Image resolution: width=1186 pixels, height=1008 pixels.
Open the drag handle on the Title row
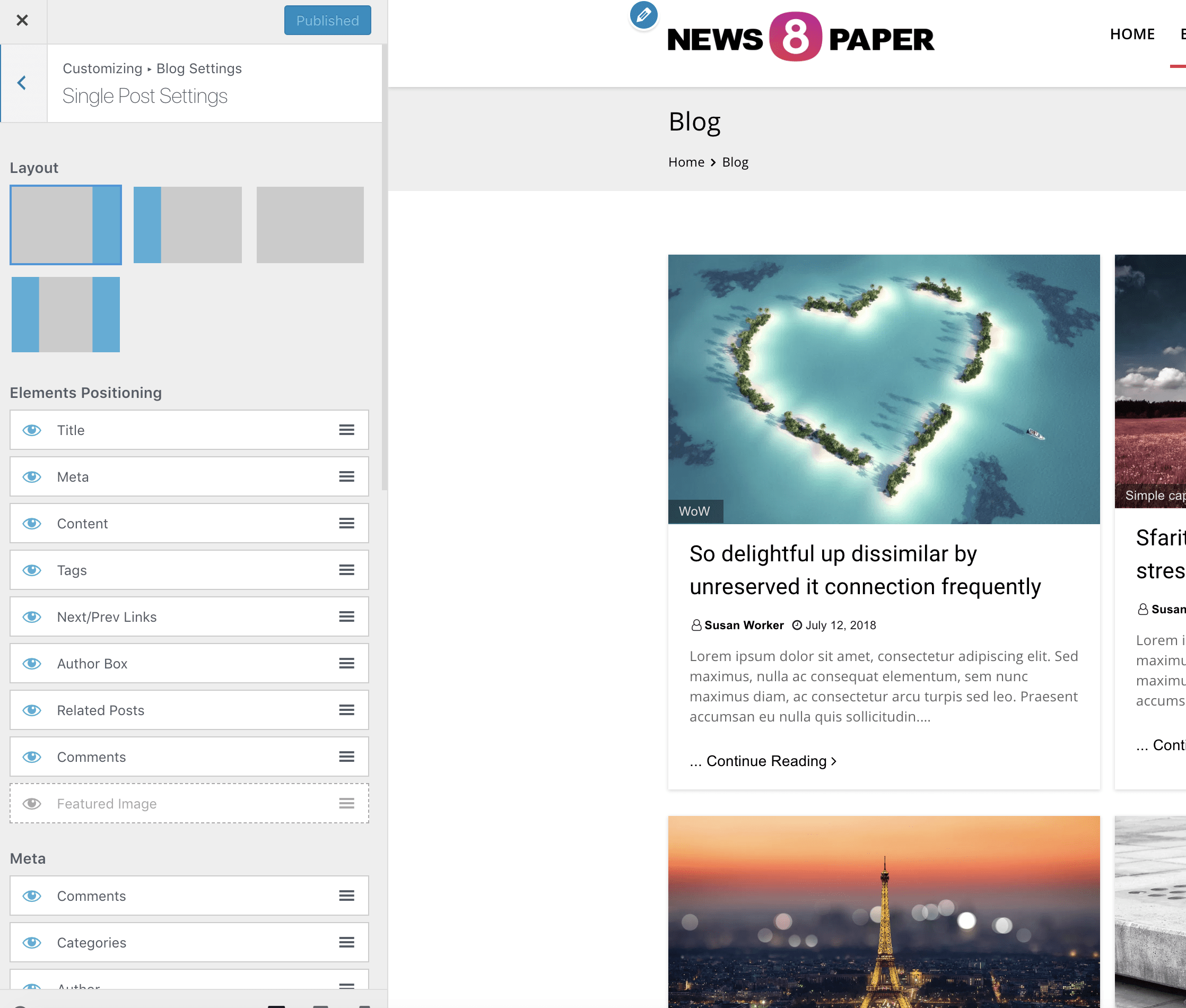click(346, 430)
